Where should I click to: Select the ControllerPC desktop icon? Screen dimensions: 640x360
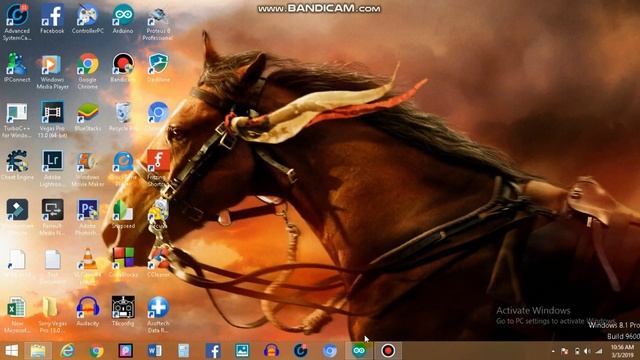coord(87,19)
